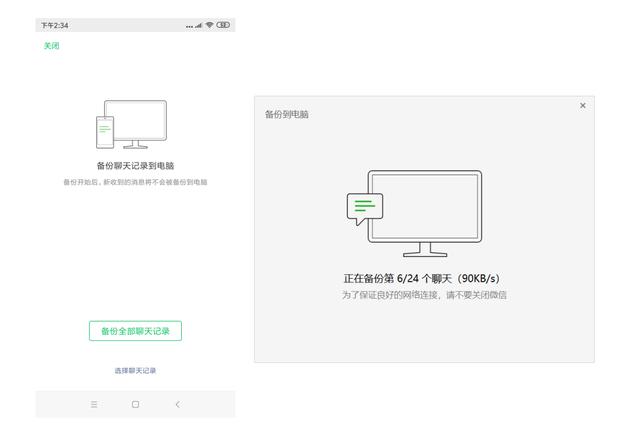
Task: Click the 正在备份第 6/24 个聊天 progress text
Action: 421,278
